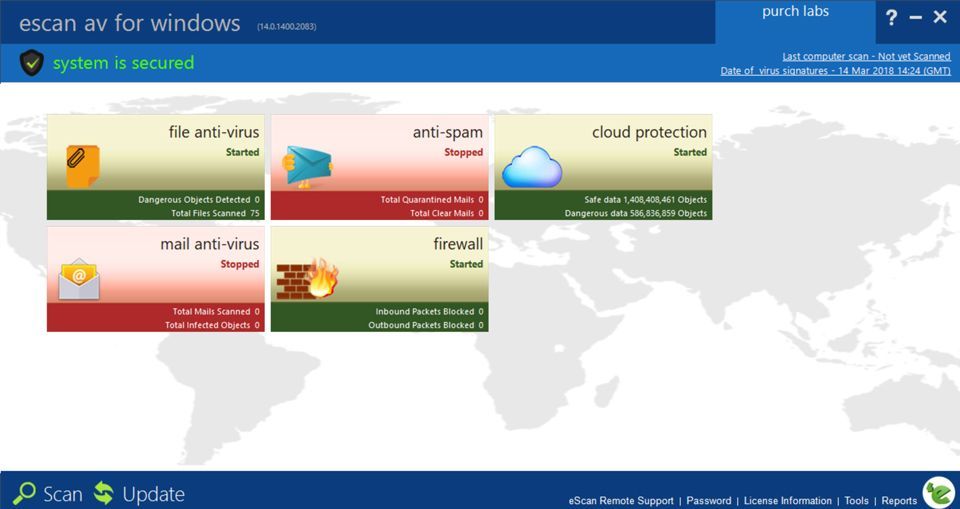Minimize the eScan window
Image resolution: width=960 pixels, height=509 pixels.
[x=916, y=18]
